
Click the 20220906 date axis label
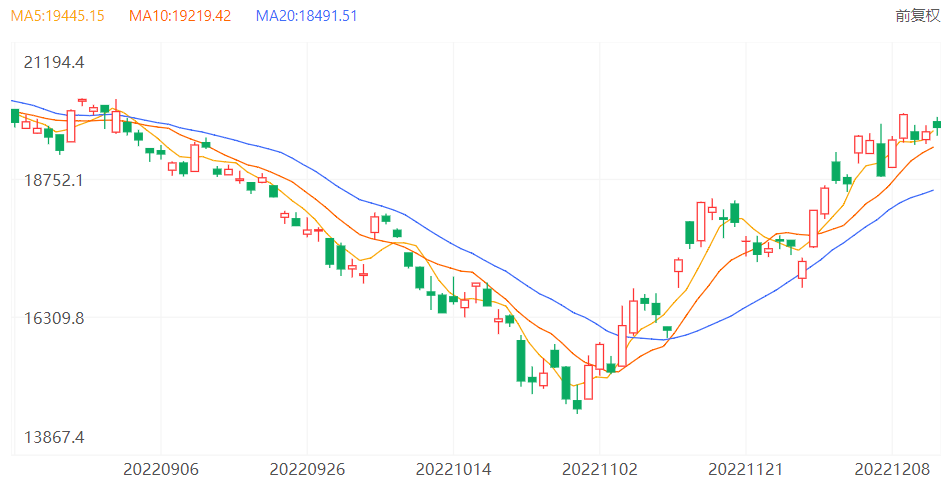[x=161, y=469]
